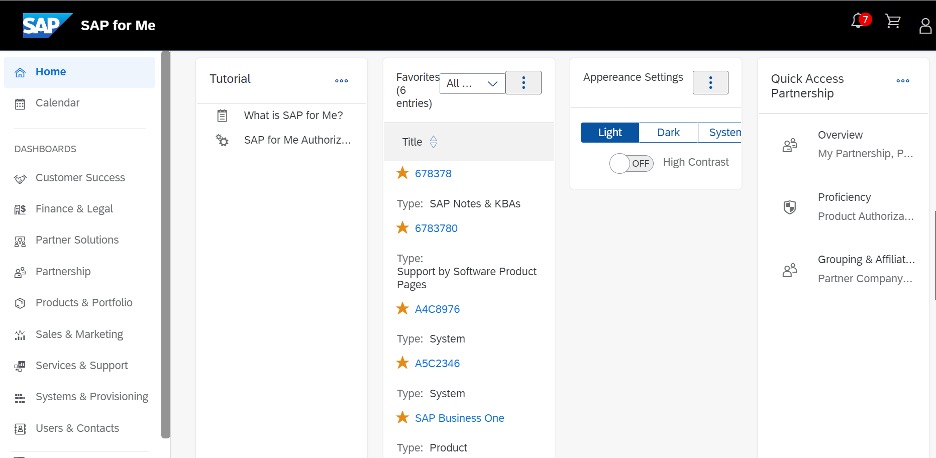Open the Customer Success dashboard
936x458 pixels.
pos(79,178)
